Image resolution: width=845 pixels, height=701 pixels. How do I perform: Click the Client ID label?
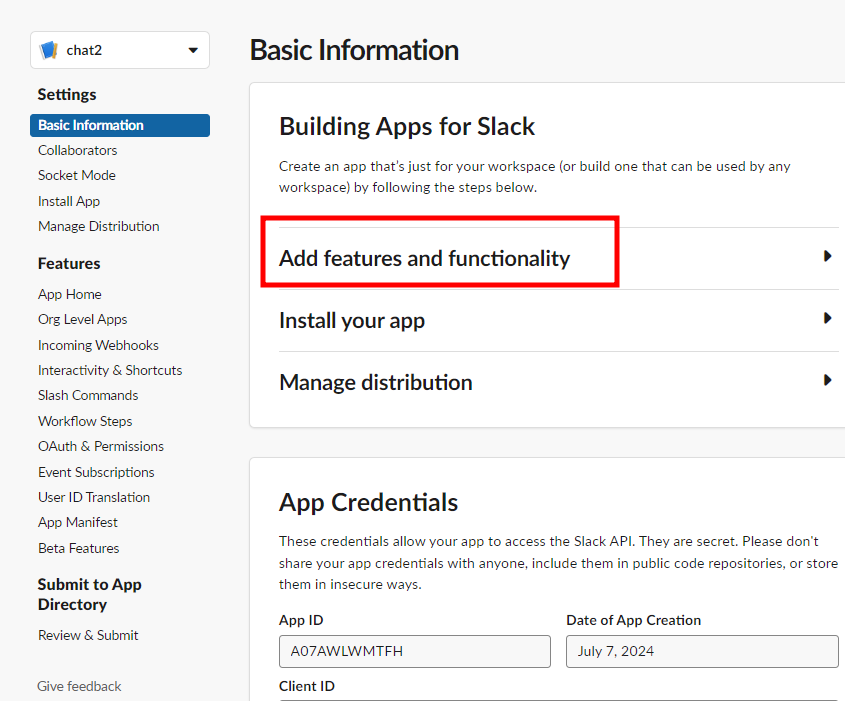tap(307, 686)
